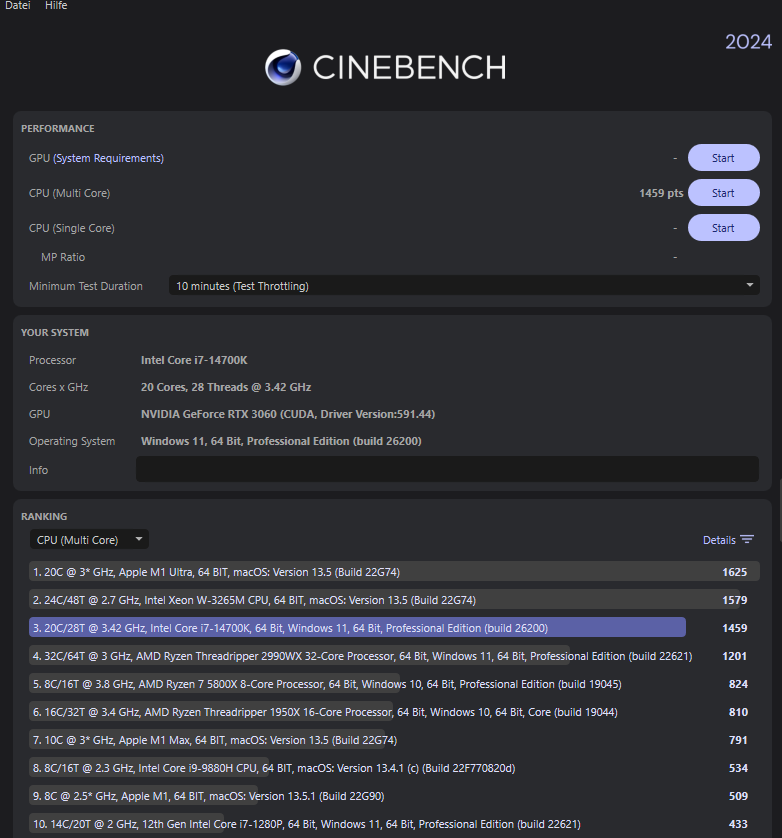Click the Details link in Ranking
This screenshot has width=782, height=838.
pos(719,540)
